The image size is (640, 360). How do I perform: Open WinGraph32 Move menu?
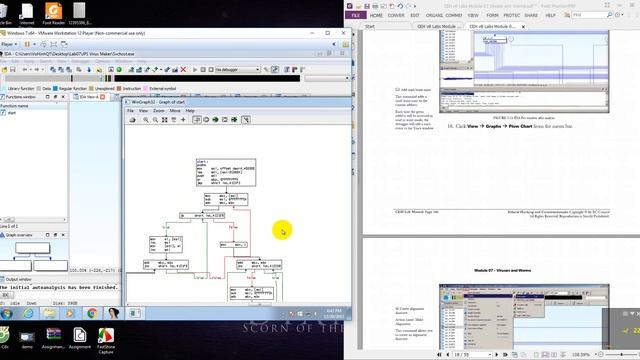pos(175,111)
